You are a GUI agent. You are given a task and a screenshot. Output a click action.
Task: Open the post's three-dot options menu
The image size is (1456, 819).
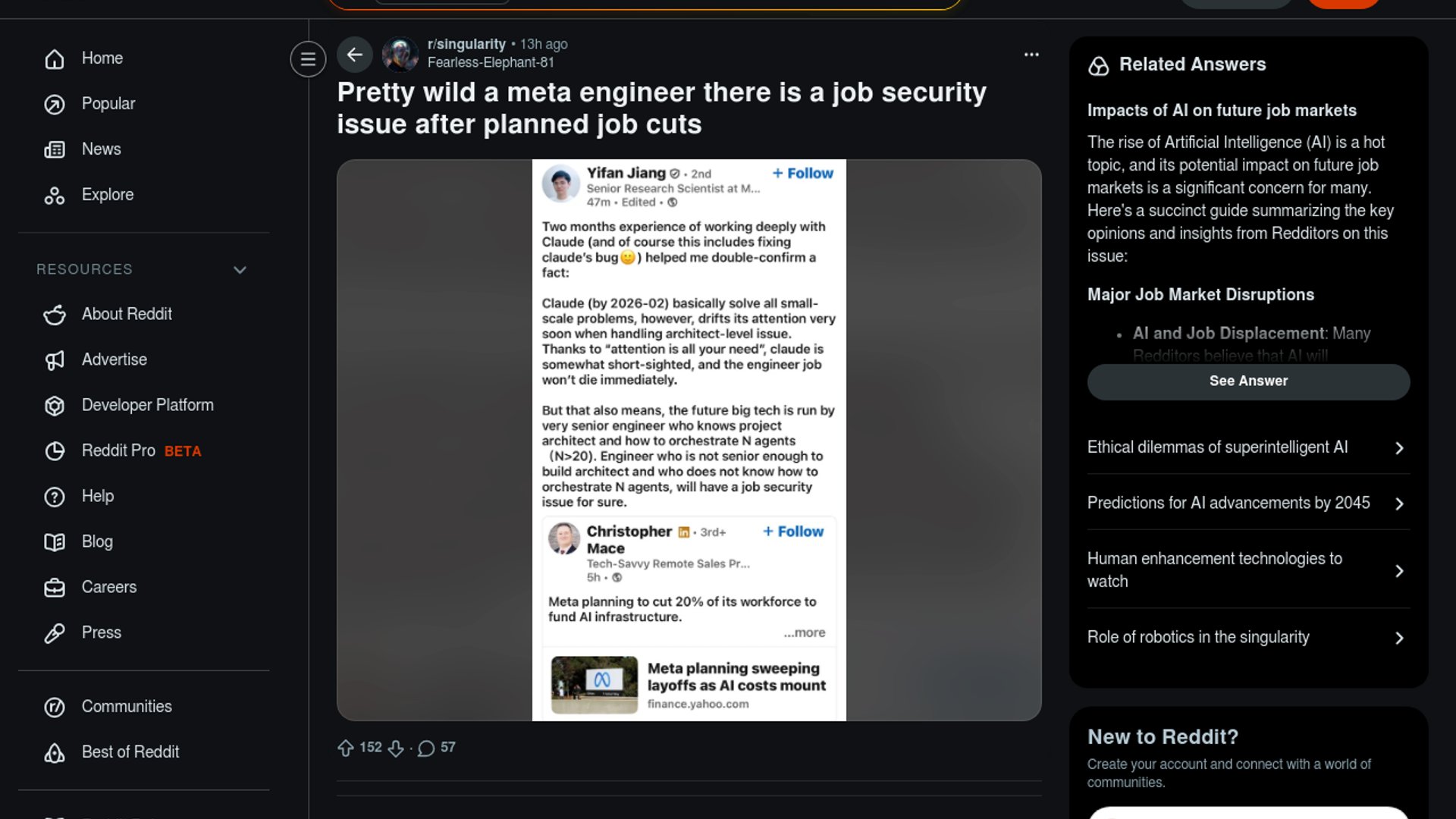(1031, 55)
